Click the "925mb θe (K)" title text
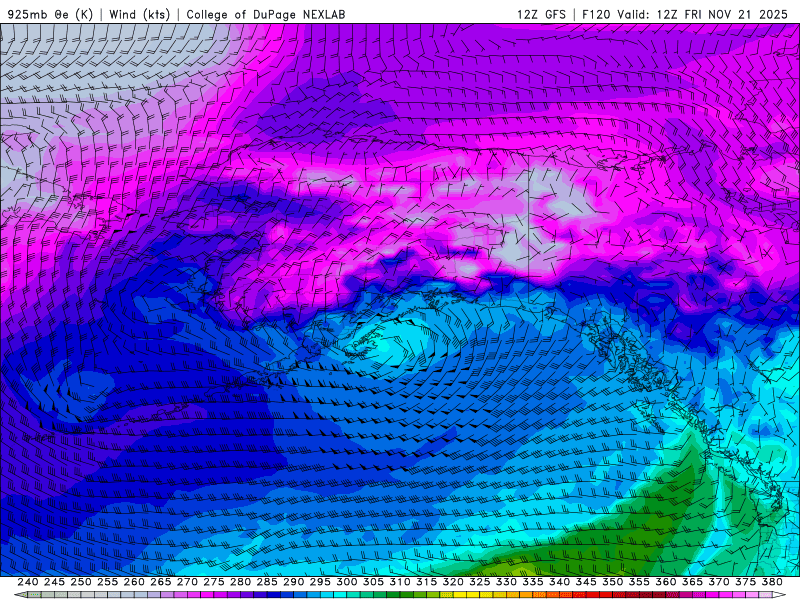 51,14
